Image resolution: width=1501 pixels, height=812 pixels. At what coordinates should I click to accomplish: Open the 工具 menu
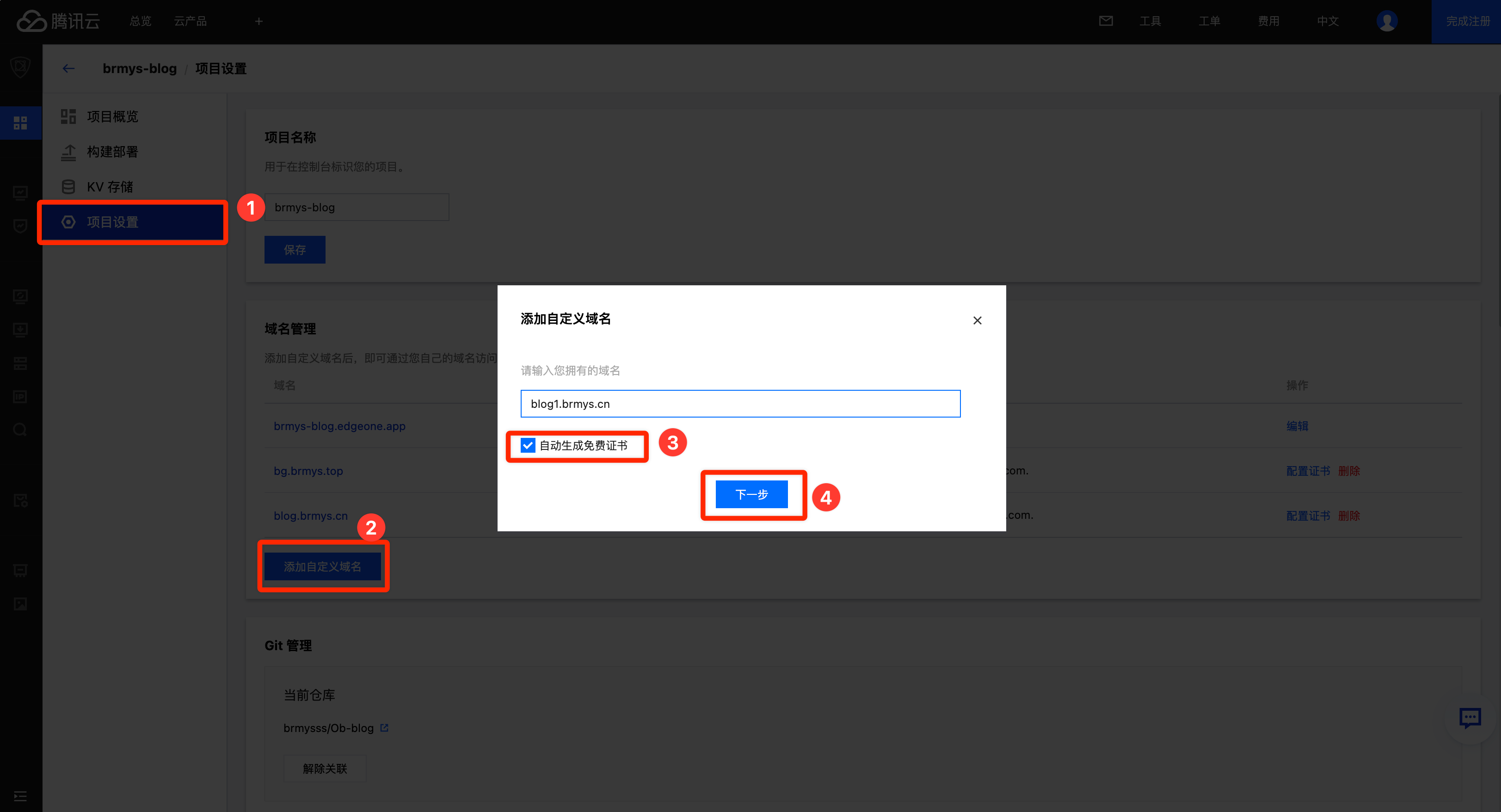1150,21
